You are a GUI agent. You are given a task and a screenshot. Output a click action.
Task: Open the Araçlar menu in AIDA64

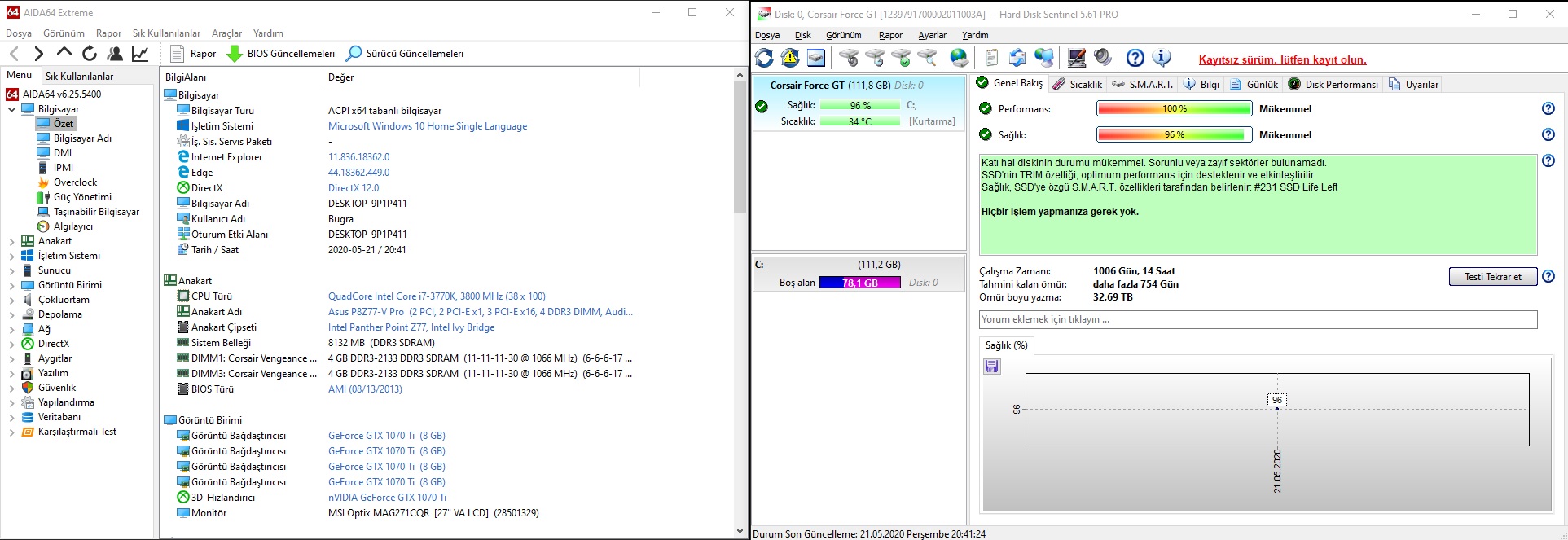tap(226, 33)
